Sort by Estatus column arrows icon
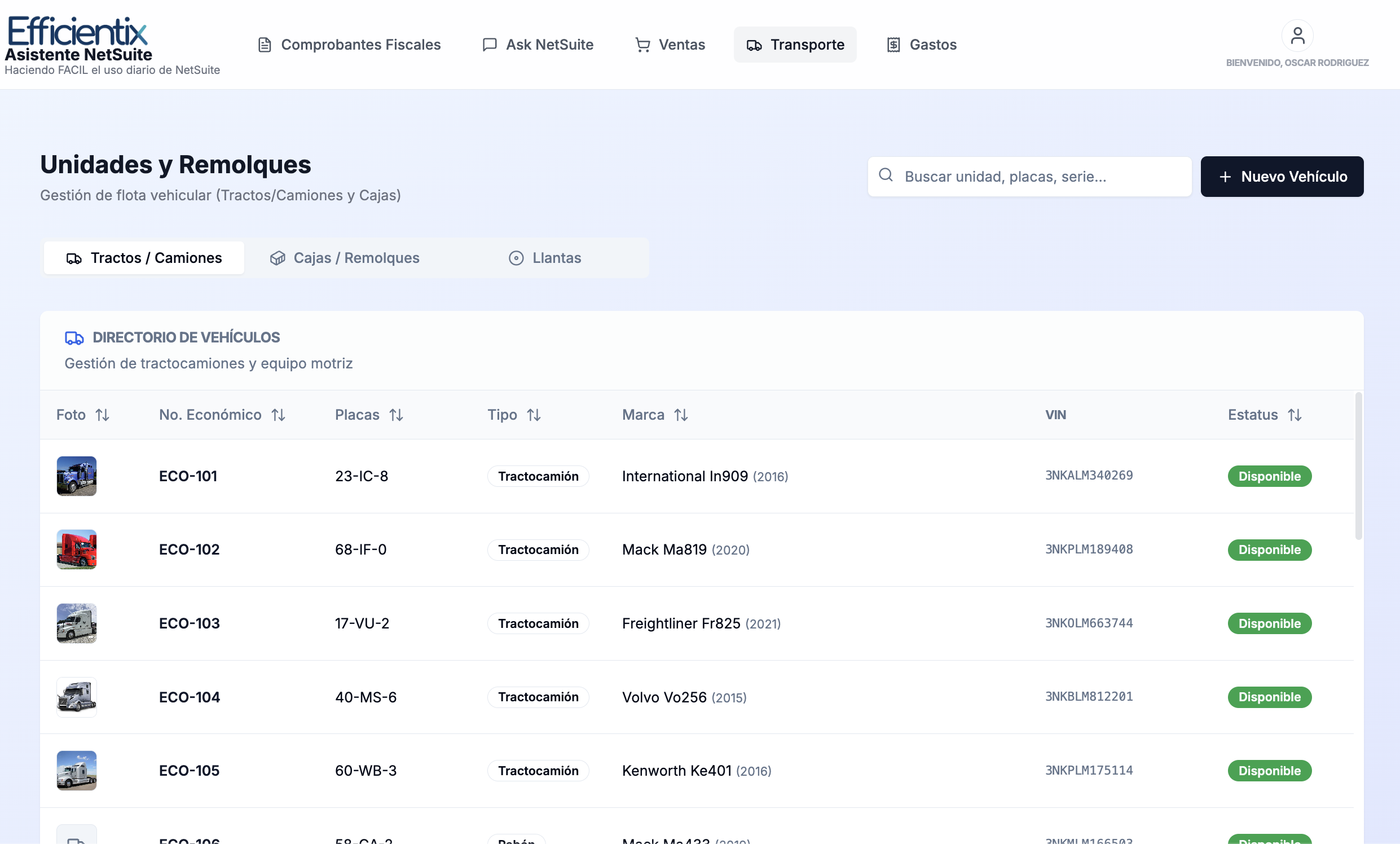Screen dimensions: 1400x844 point(1295,415)
